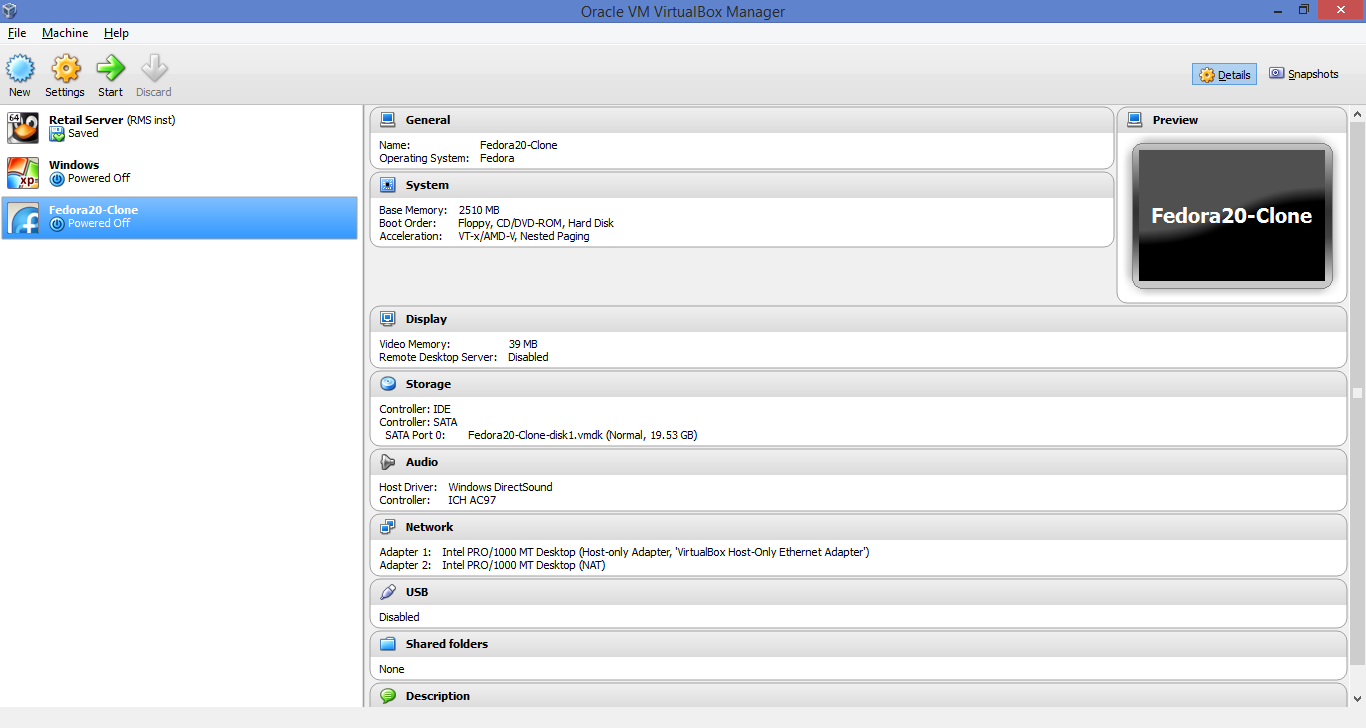Click Powered Off icon under Fedora20-Clone

pyautogui.click(x=57, y=224)
